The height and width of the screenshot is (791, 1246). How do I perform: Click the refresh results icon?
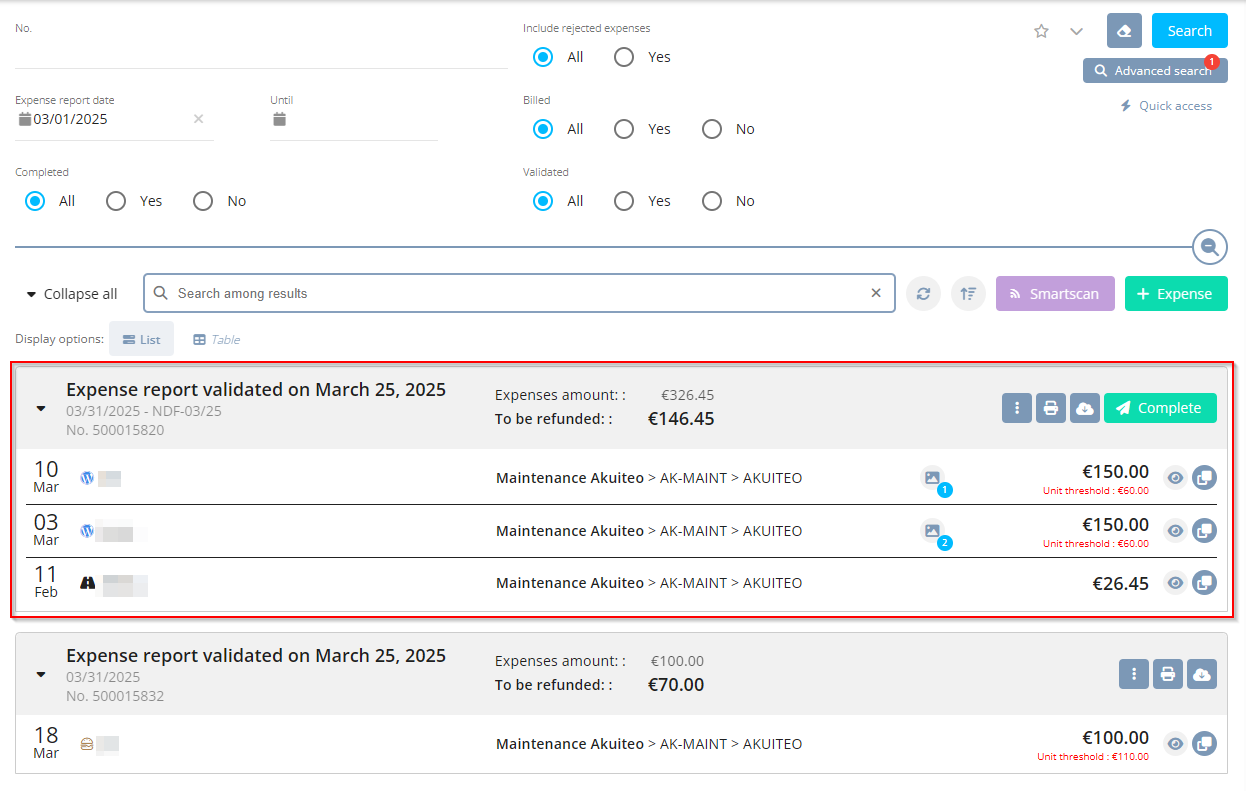click(x=923, y=294)
